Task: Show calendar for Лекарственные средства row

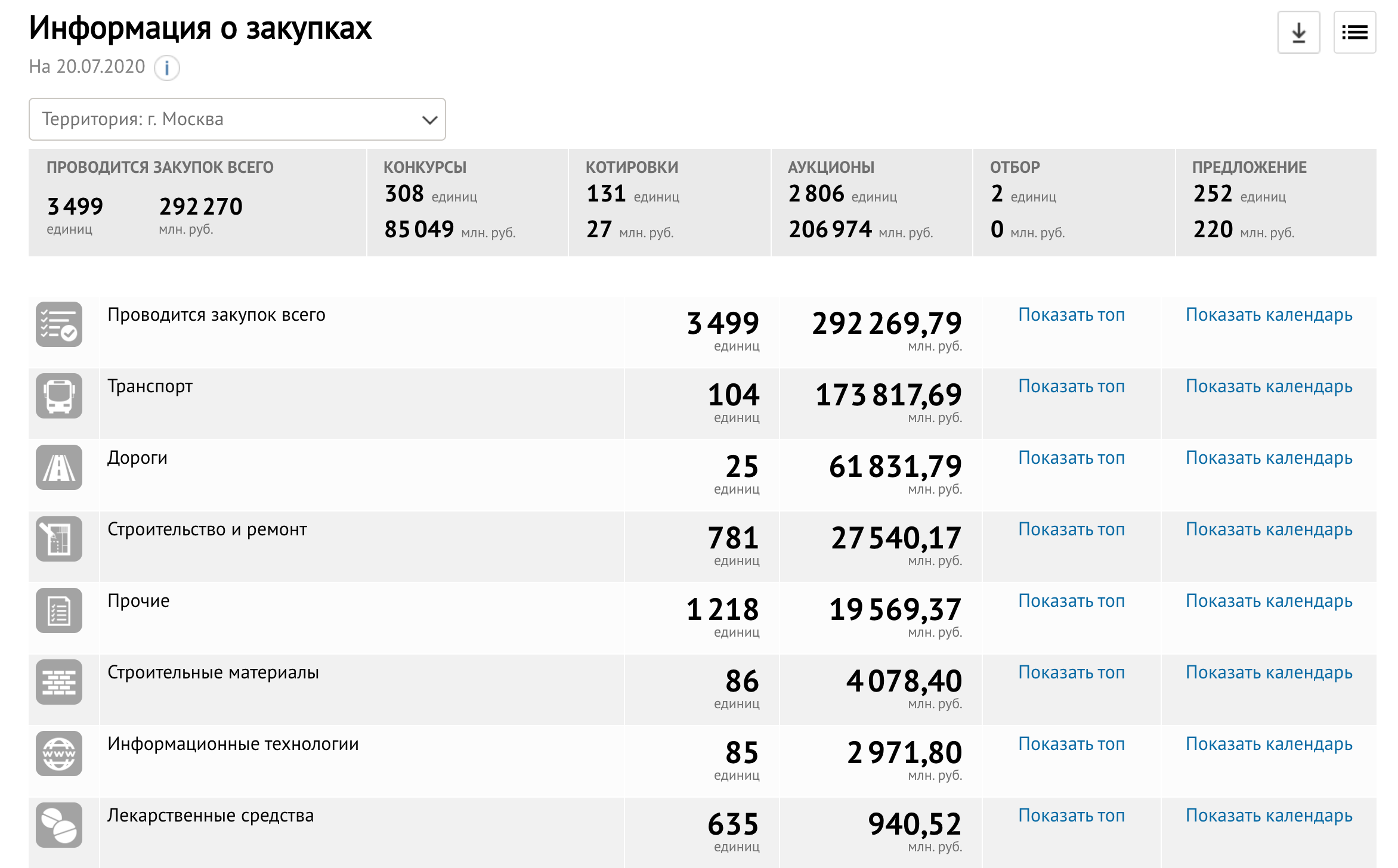Action: (x=1269, y=816)
